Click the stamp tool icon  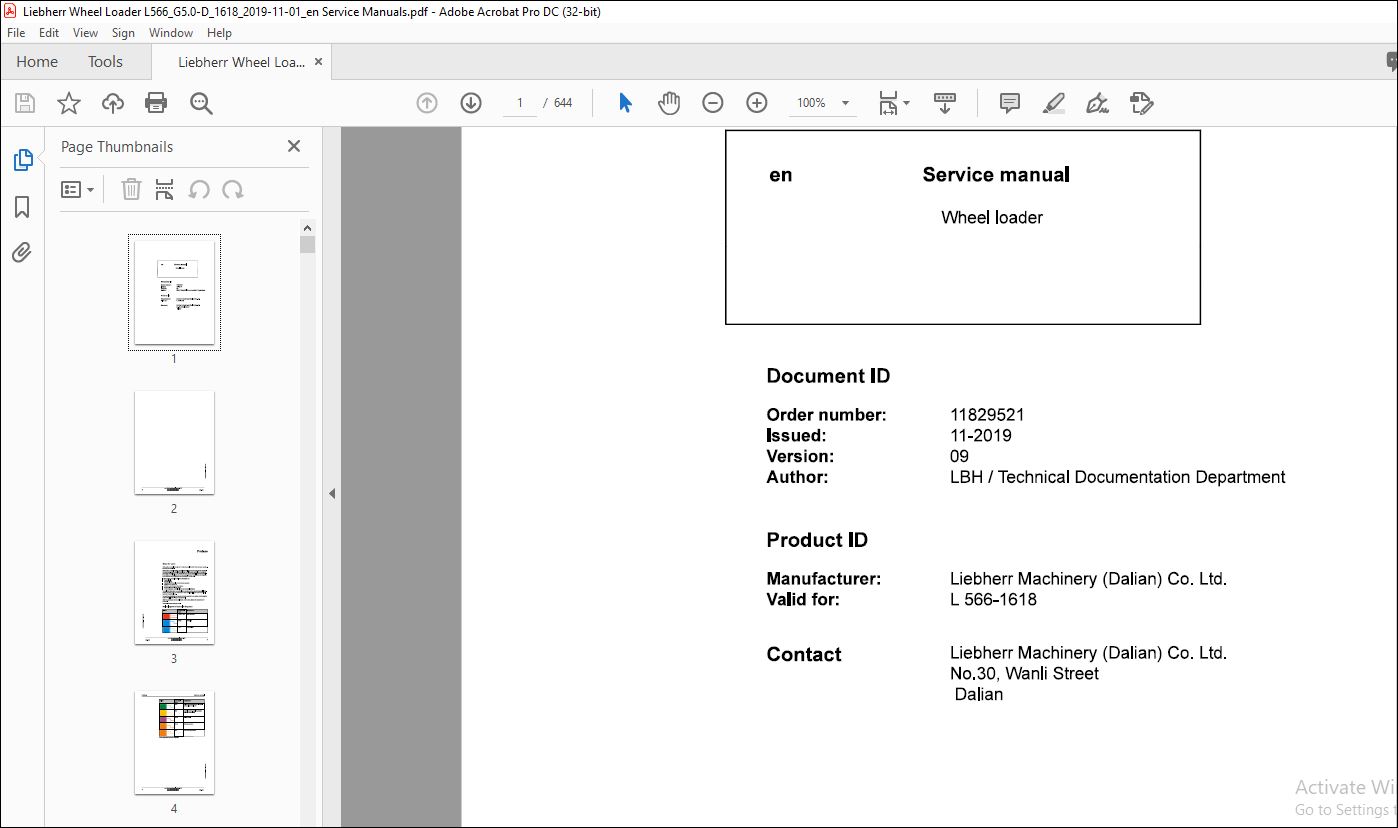click(1141, 103)
